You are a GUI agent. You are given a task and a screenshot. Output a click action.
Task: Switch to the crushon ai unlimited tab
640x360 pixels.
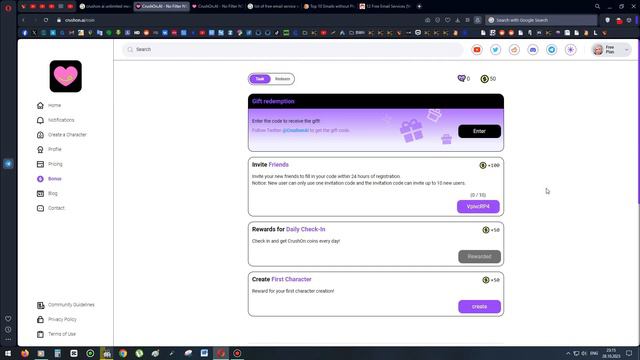click(104, 7)
